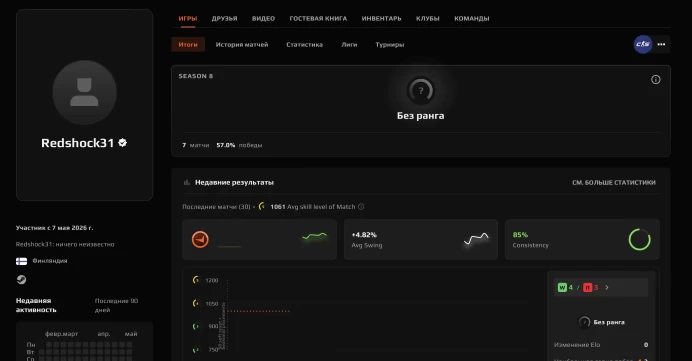Open the Команды tab
The width and height of the screenshot is (692, 361).
472,19
